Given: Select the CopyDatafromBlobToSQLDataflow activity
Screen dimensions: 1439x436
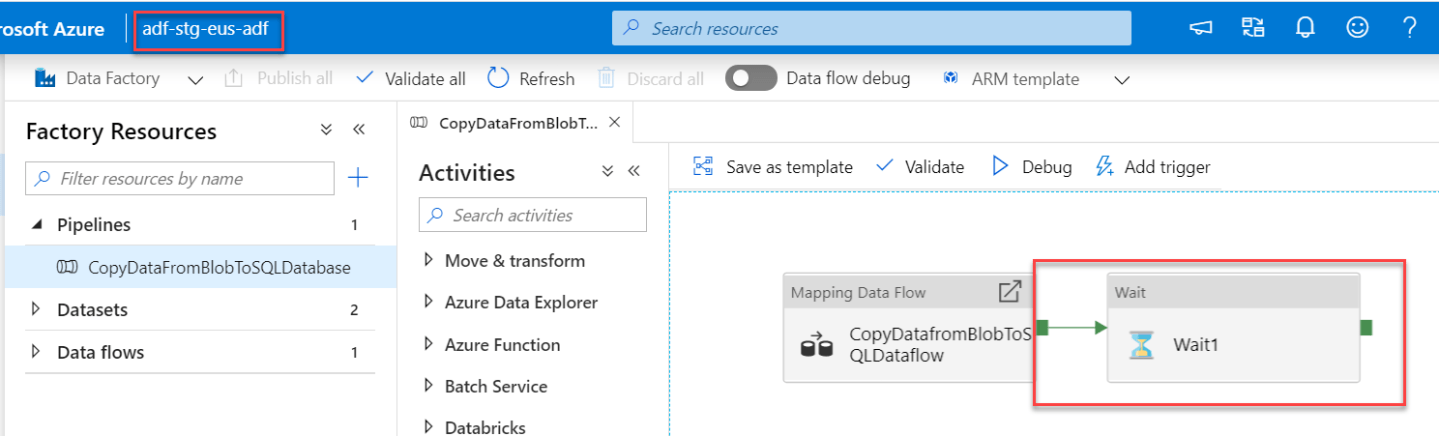Looking at the screenshot, I should coord(908,327).
